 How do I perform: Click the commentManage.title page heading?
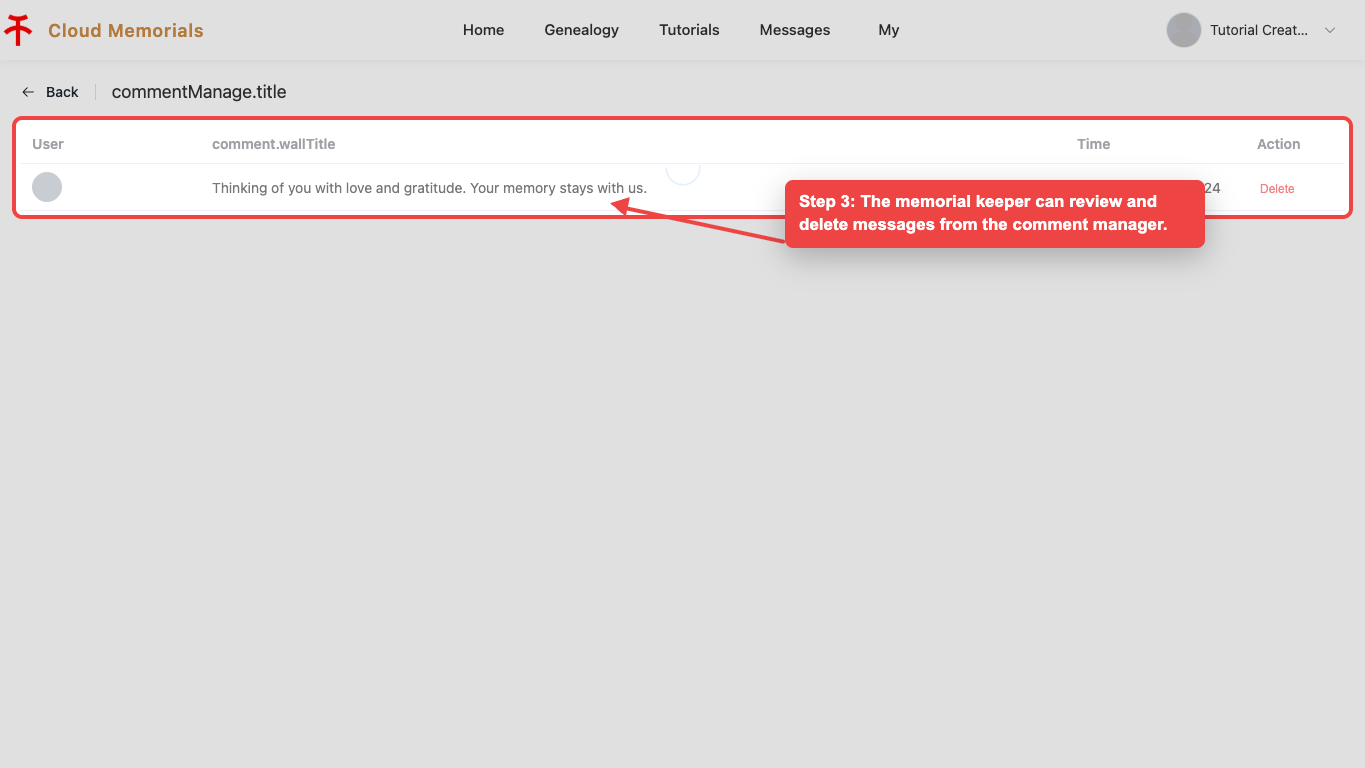pyautogui.click(x=199, y=92)
